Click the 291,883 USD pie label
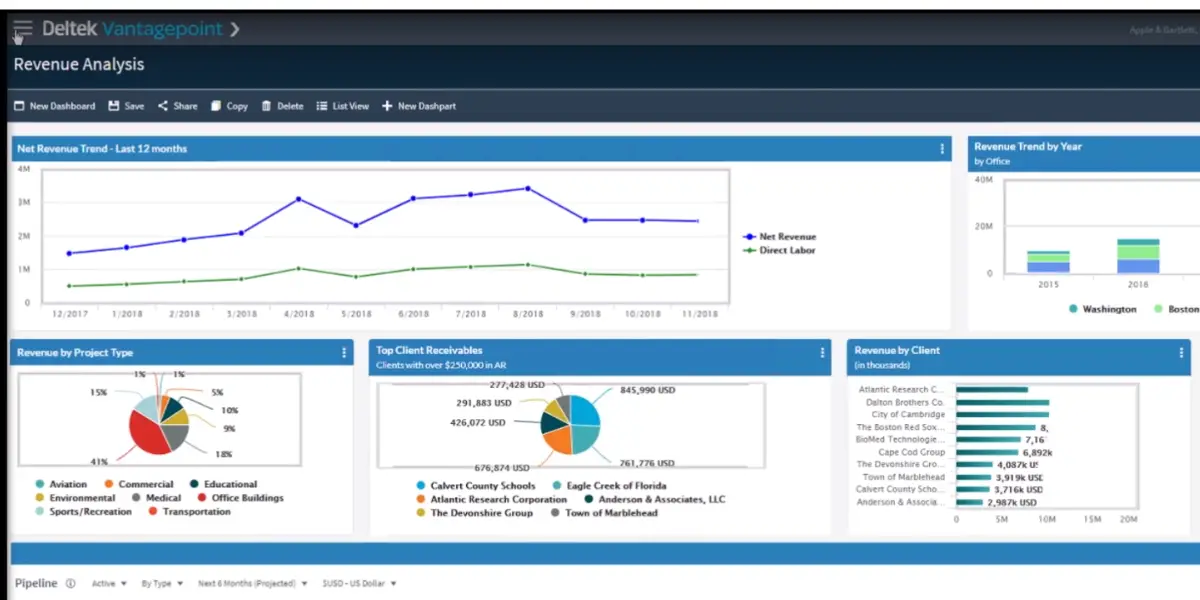Screen dimensions: 1200x600 pos(484,403)
